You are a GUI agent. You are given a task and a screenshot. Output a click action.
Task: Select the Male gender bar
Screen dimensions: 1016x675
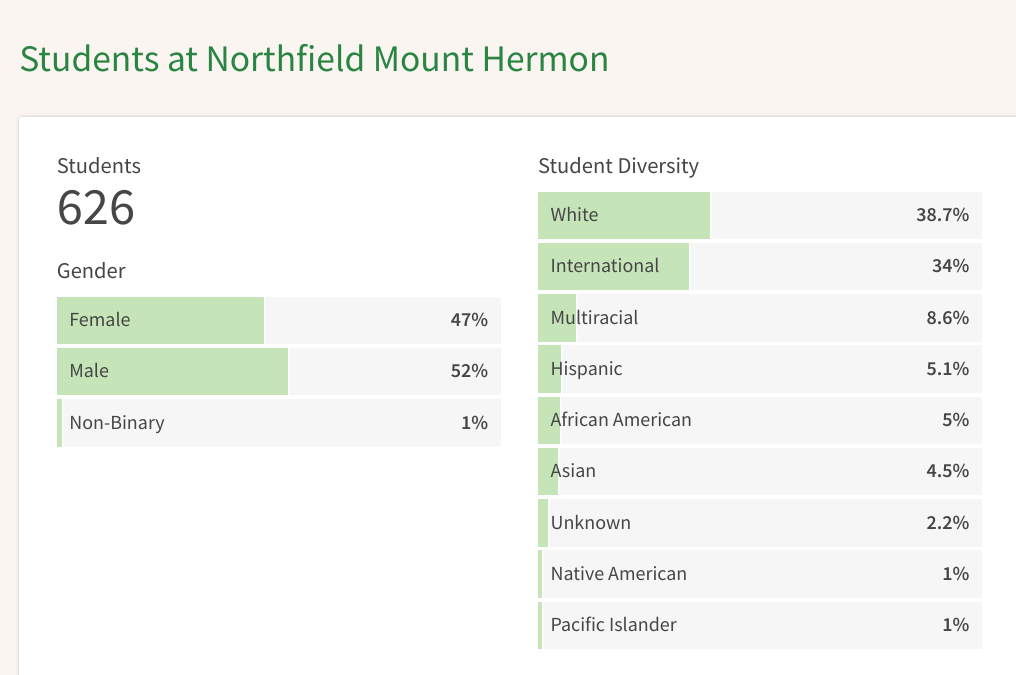pyautogui.click(x=279, y=371)
